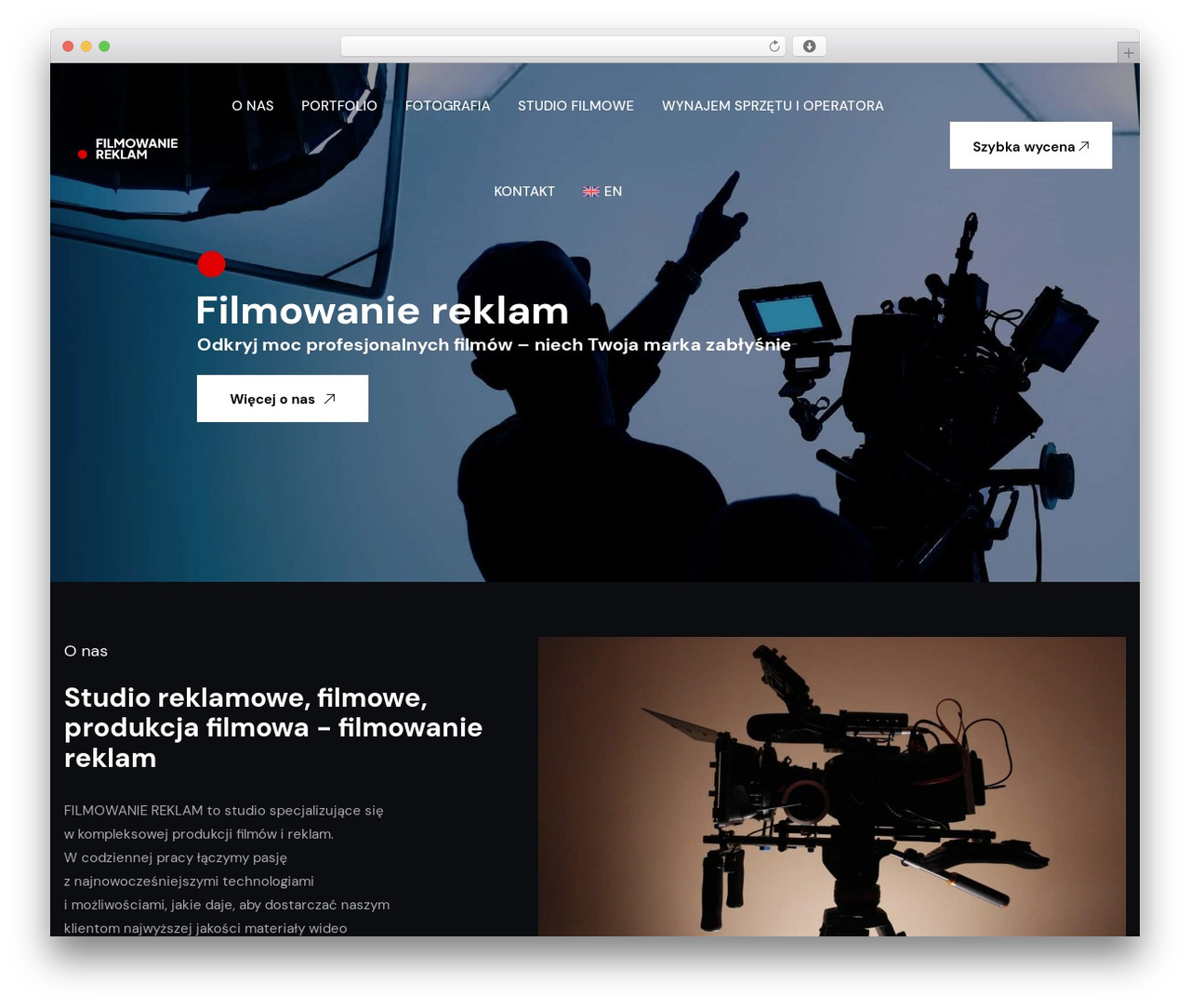The width and height of the screenshot is (1190, 1008).
Task: Click the 'Filmowanie reklam' hero heading
Action: click(382, 311)
